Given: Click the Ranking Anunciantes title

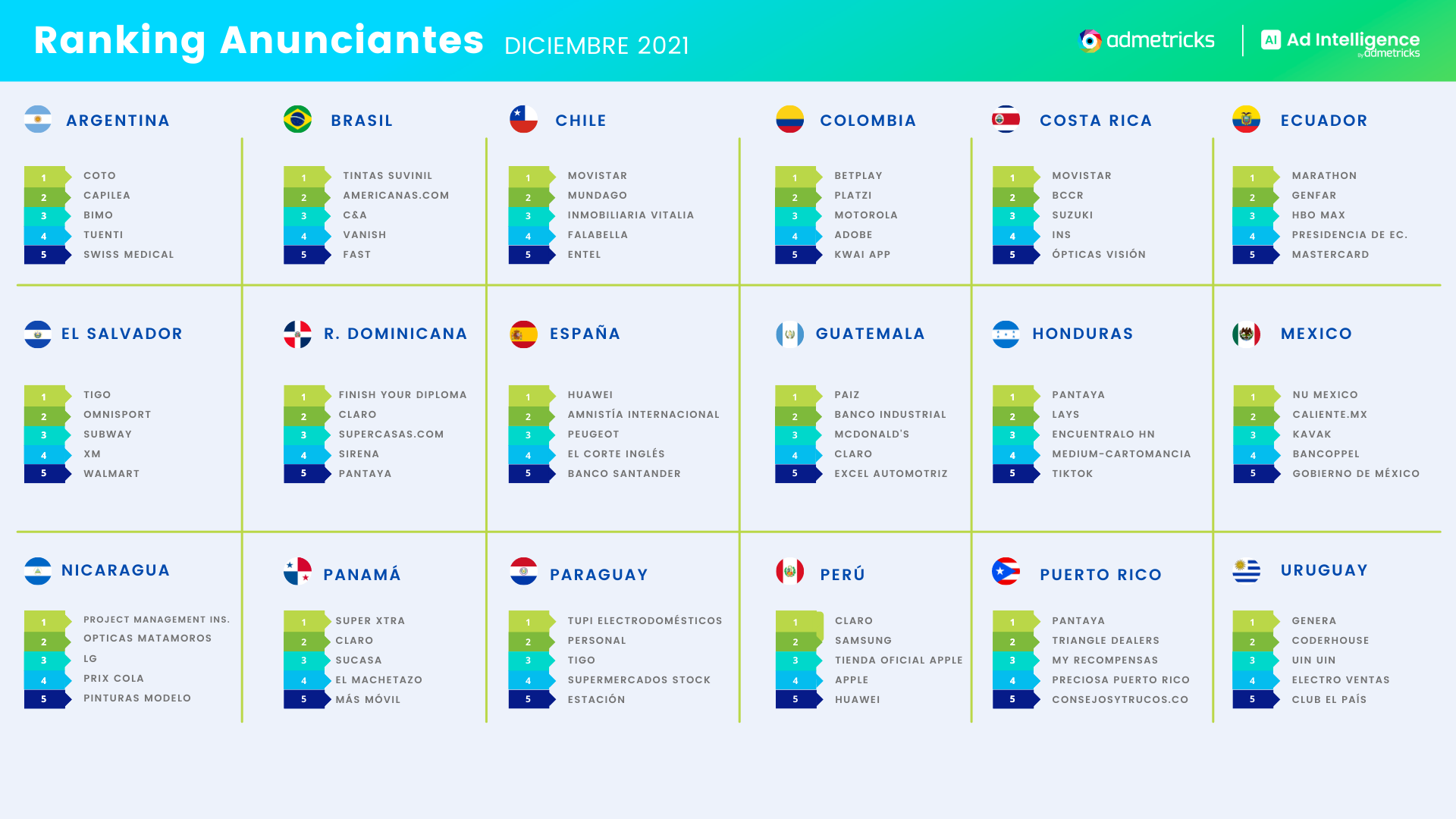Looking at the screenshot, I should (259, 40).
